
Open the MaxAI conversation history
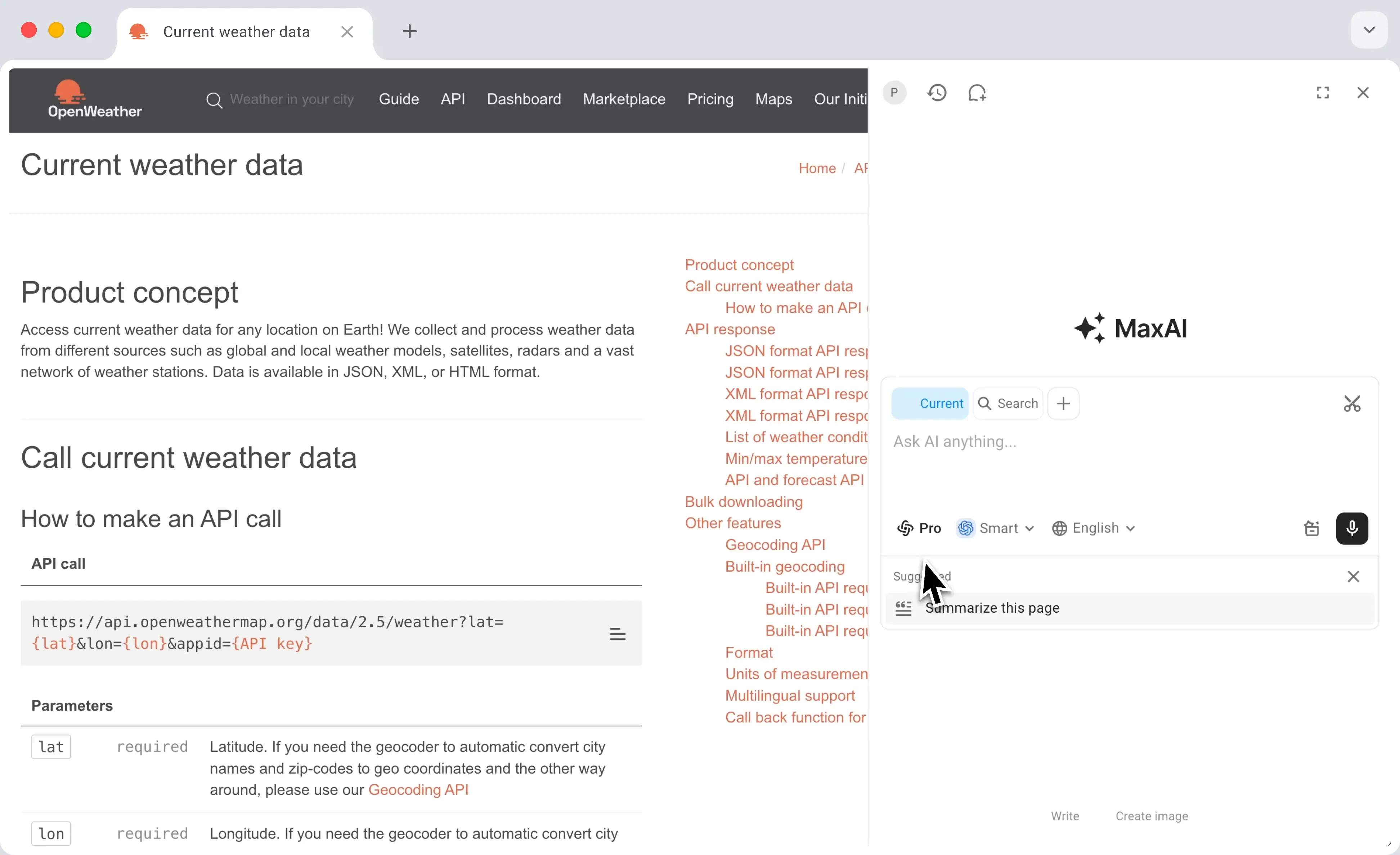click(936, 93)
